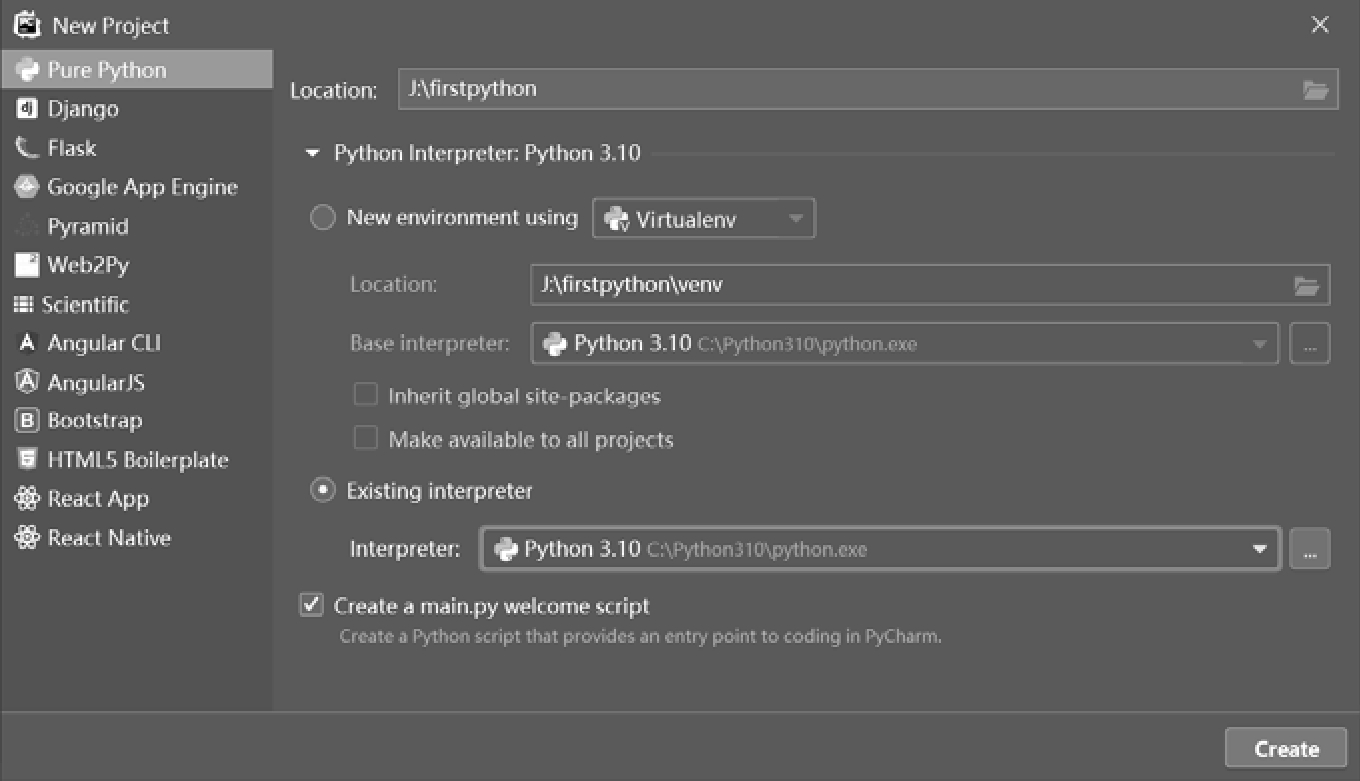Choose Angular CLI project type
The width and height of the screenshot is (1360, 781).
136,343
